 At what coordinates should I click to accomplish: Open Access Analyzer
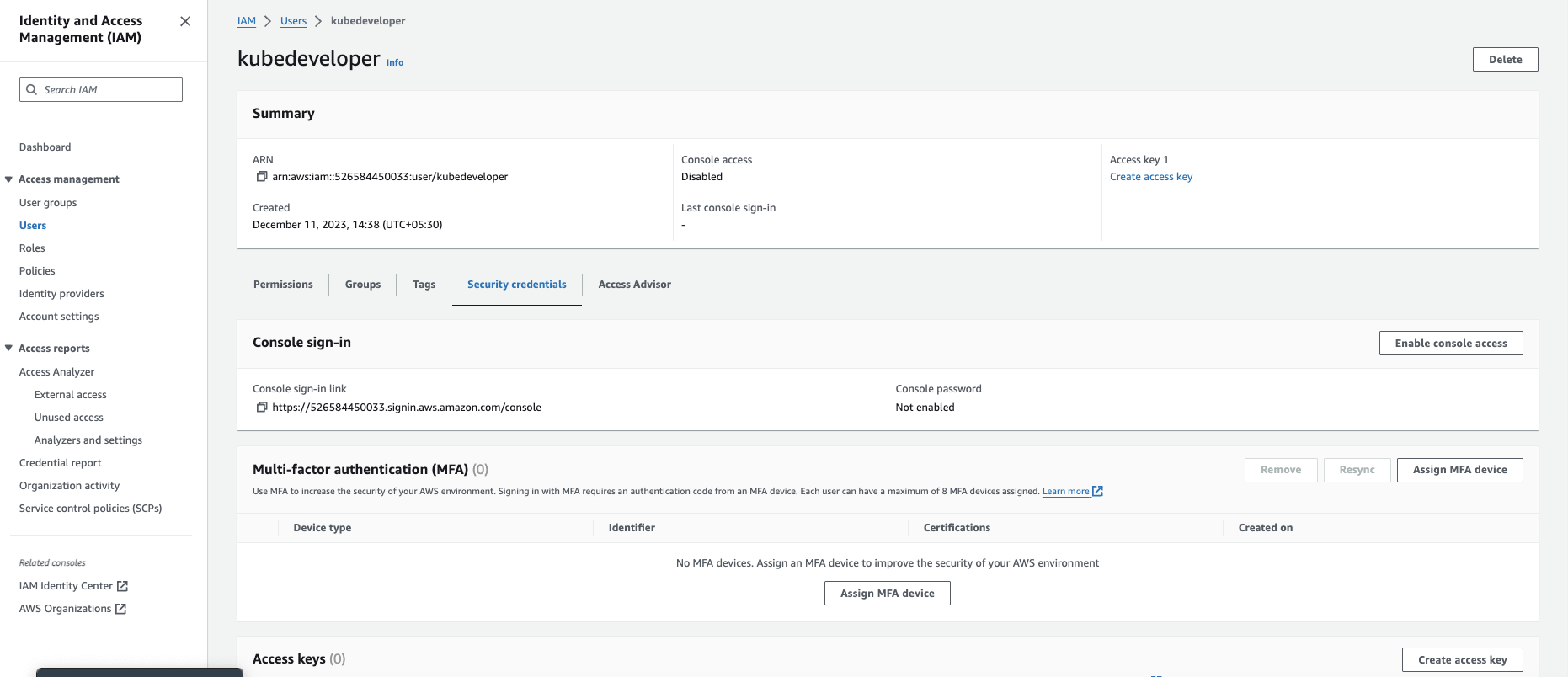click(x=56, y=371)
